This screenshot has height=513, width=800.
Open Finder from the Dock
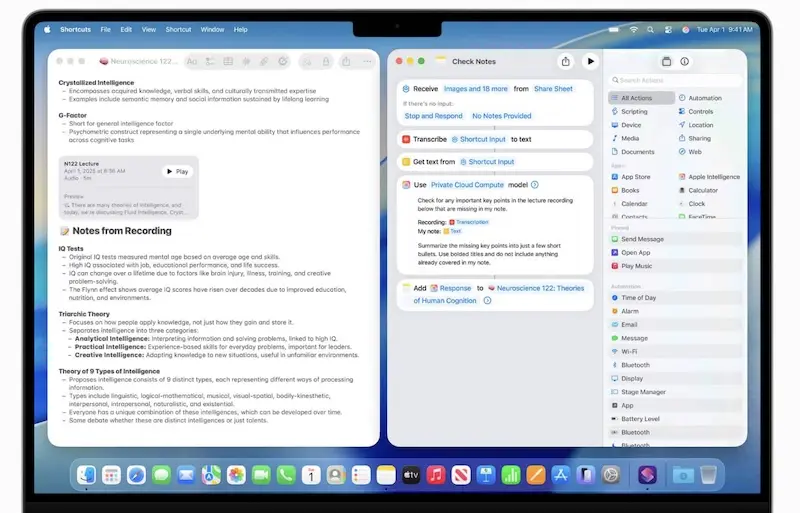86,475
